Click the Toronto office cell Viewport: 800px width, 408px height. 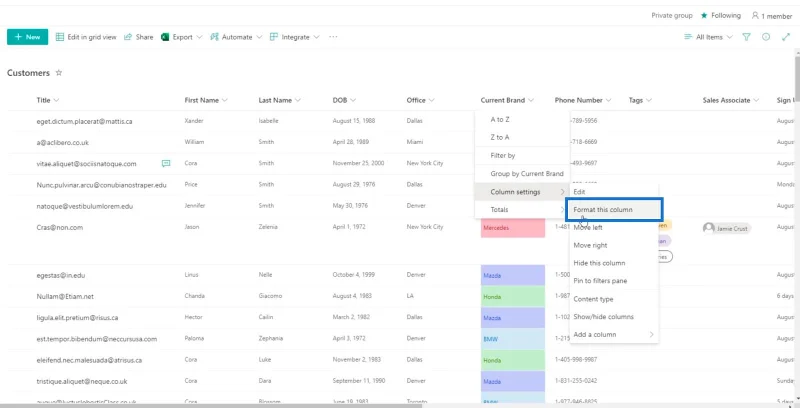417,402
